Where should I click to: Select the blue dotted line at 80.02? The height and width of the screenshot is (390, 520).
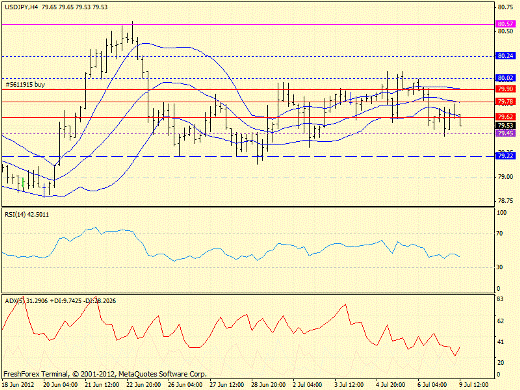click(247, 79)
